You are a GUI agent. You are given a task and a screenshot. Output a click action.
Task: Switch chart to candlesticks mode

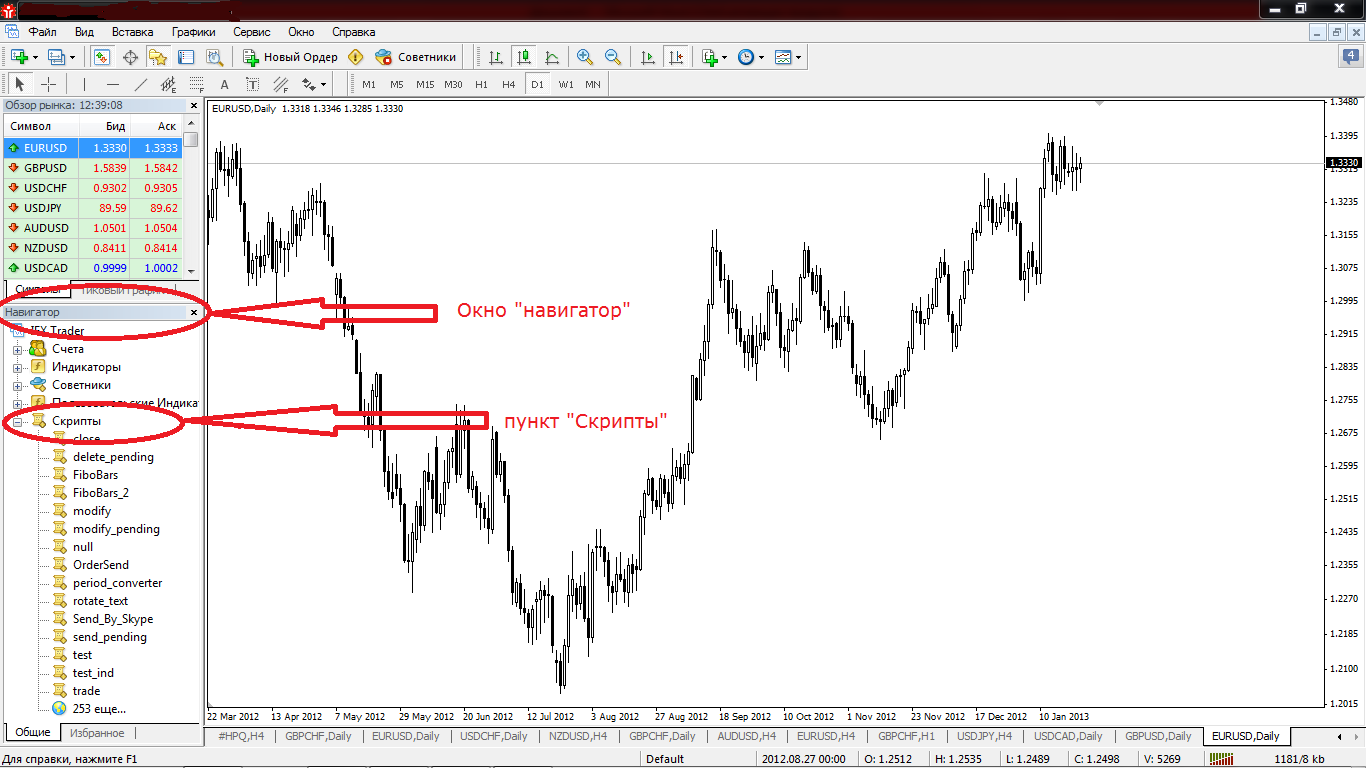tap(523, 57)
